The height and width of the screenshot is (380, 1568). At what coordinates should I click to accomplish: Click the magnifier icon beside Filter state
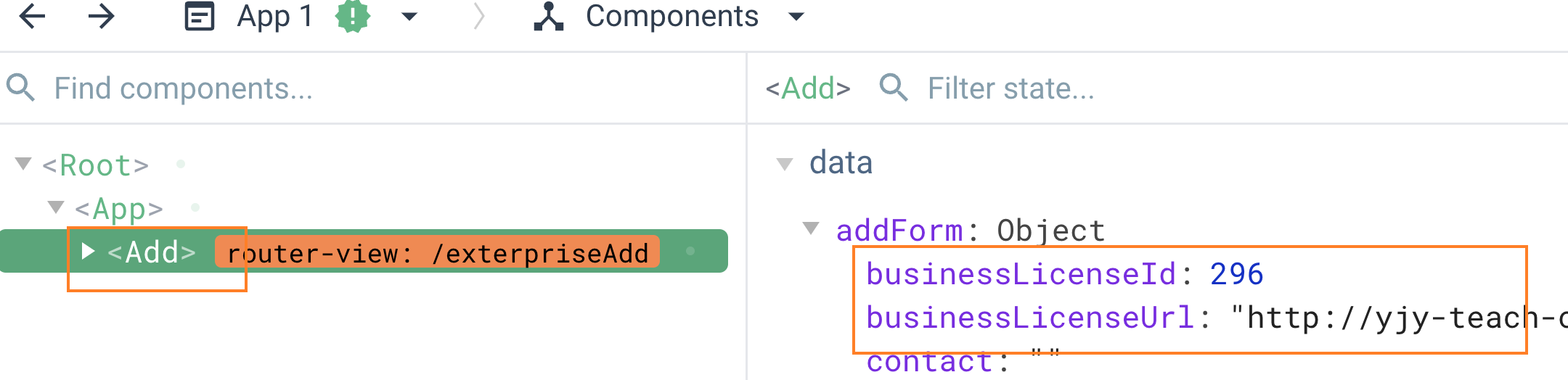(894, 88)
